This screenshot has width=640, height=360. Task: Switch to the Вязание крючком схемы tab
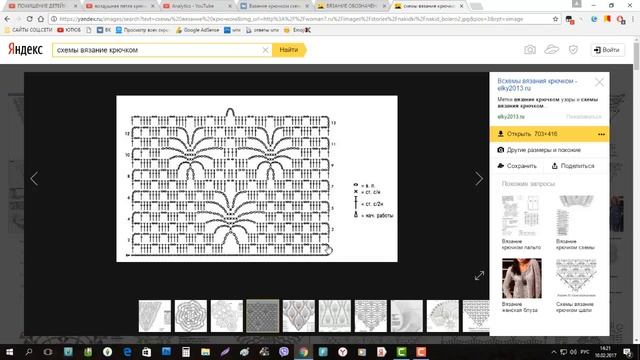click(x=275, y=6)
